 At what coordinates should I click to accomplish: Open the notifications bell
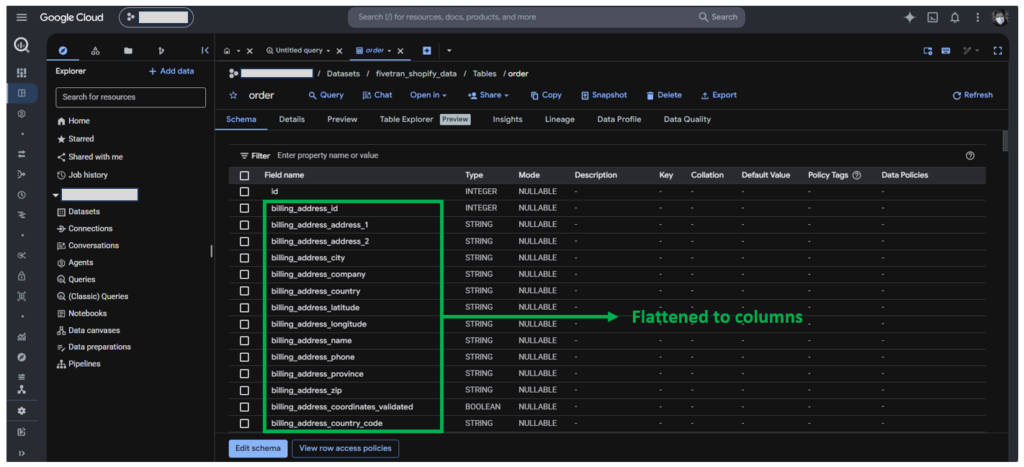coord(955,18)
